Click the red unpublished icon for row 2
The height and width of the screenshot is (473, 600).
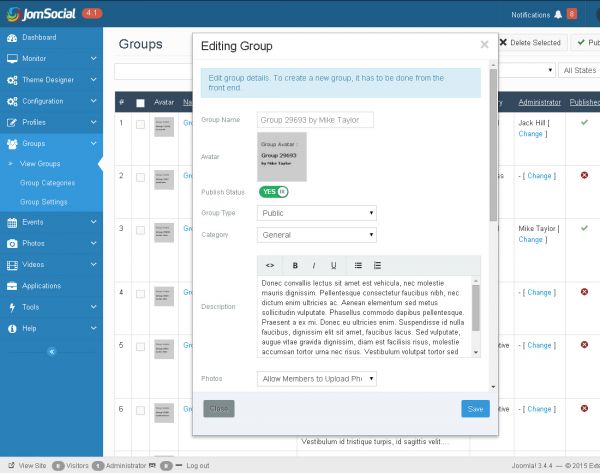584,175
